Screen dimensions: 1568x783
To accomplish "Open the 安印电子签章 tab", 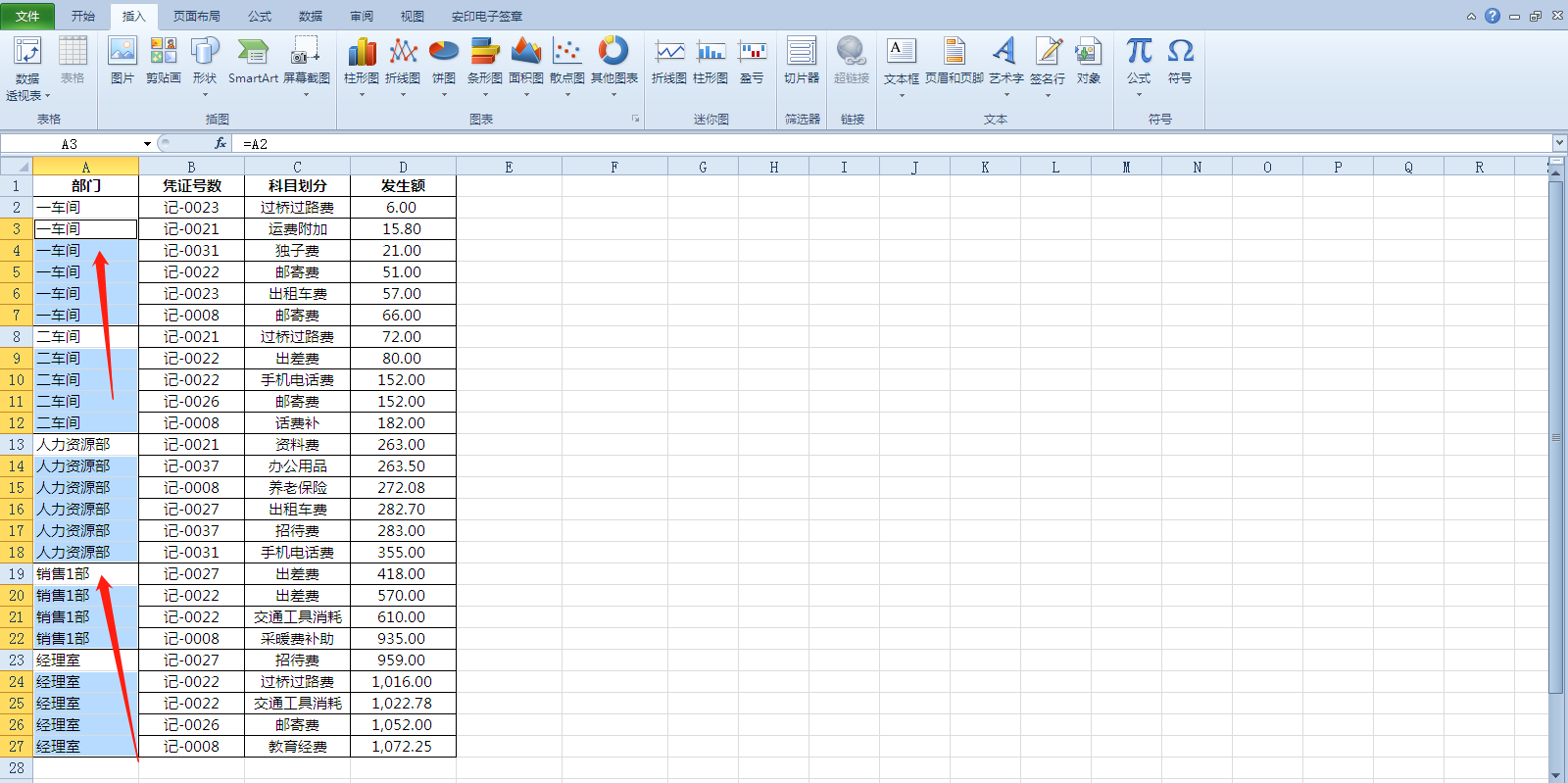I will tap(487, 16).
